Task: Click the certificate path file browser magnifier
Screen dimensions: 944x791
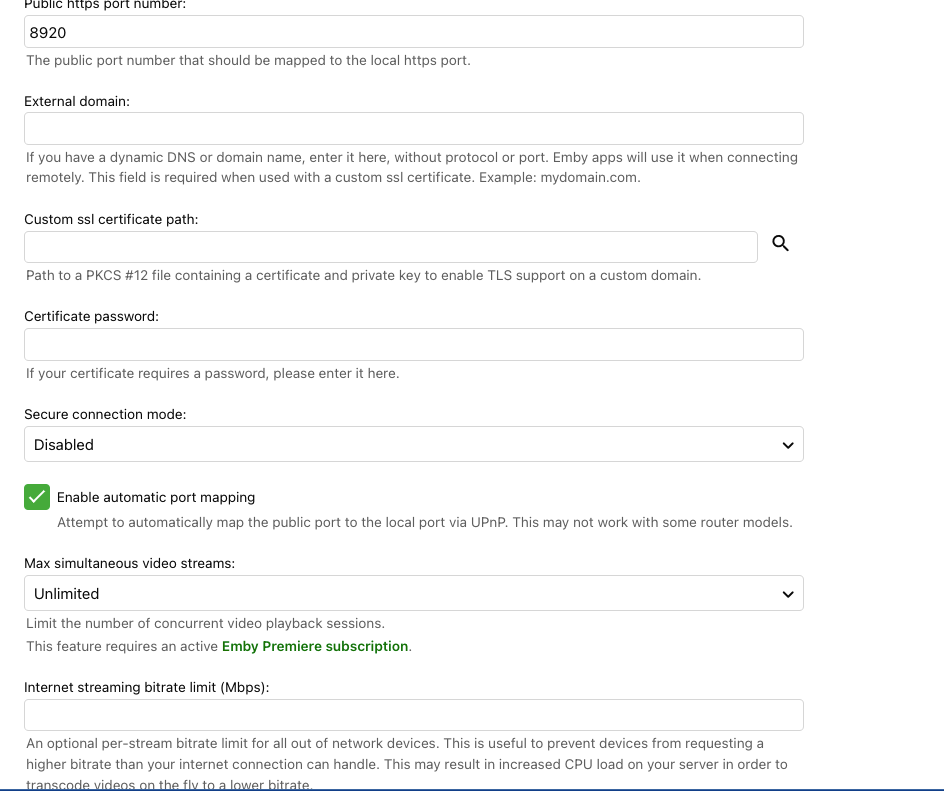Action: click(x=780, y=243)
